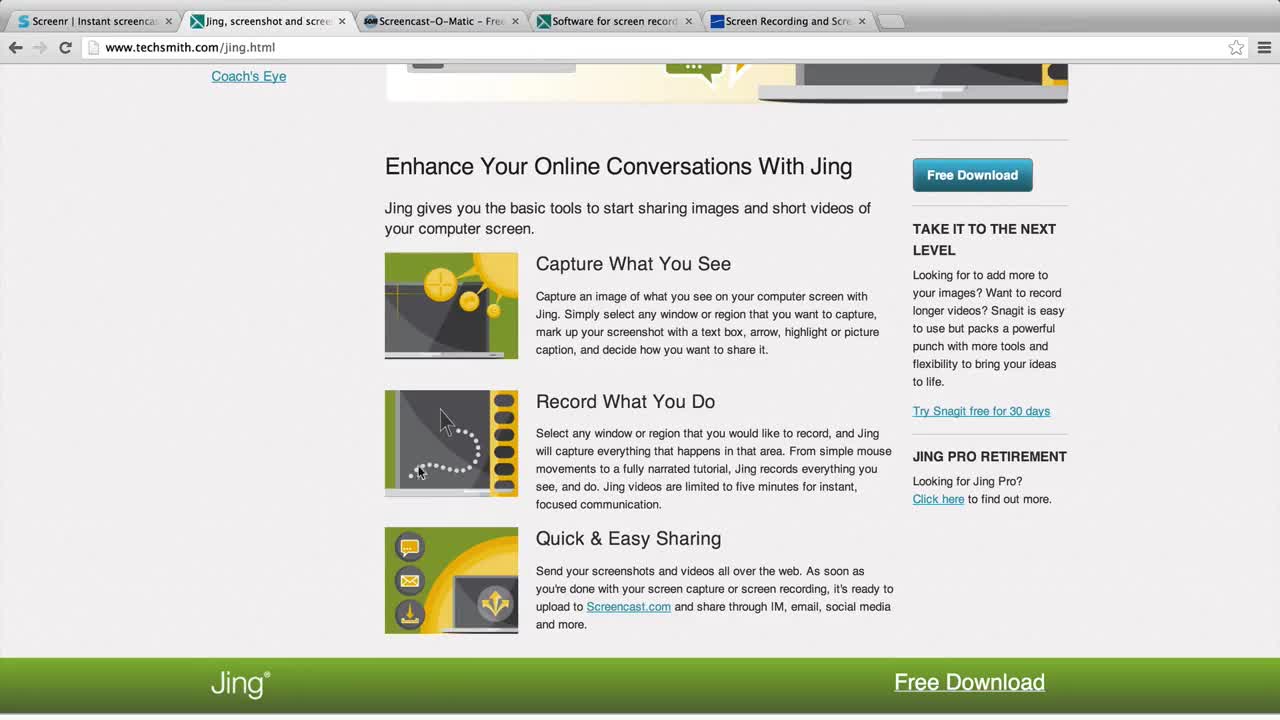1280x720 pixels.
Task: Bookmark this page with the star icon
Action: tap(1236, 47)
